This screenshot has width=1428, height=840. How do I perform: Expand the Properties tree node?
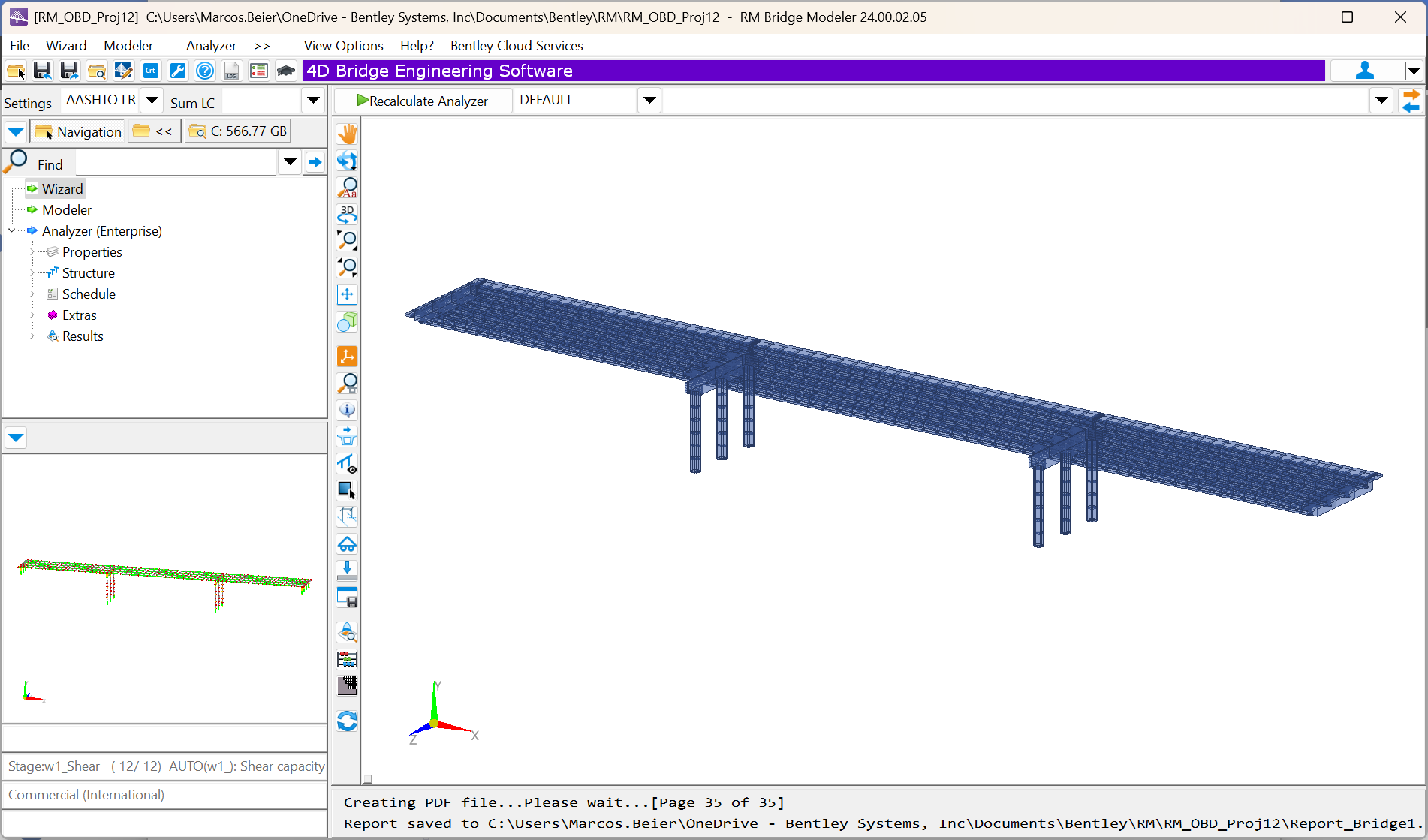pos(32,252)
